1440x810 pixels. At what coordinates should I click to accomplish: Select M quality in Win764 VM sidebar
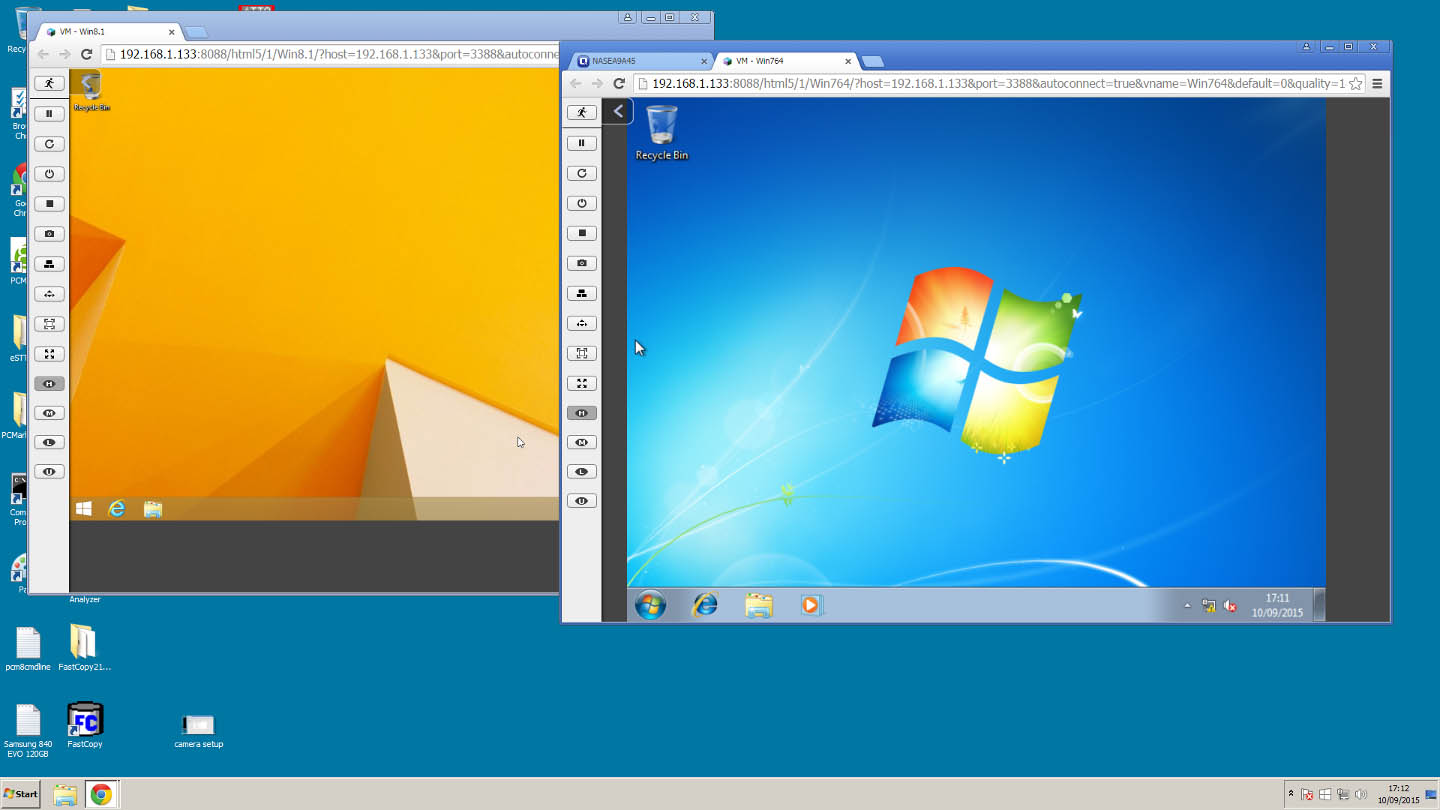coord(581,442)
